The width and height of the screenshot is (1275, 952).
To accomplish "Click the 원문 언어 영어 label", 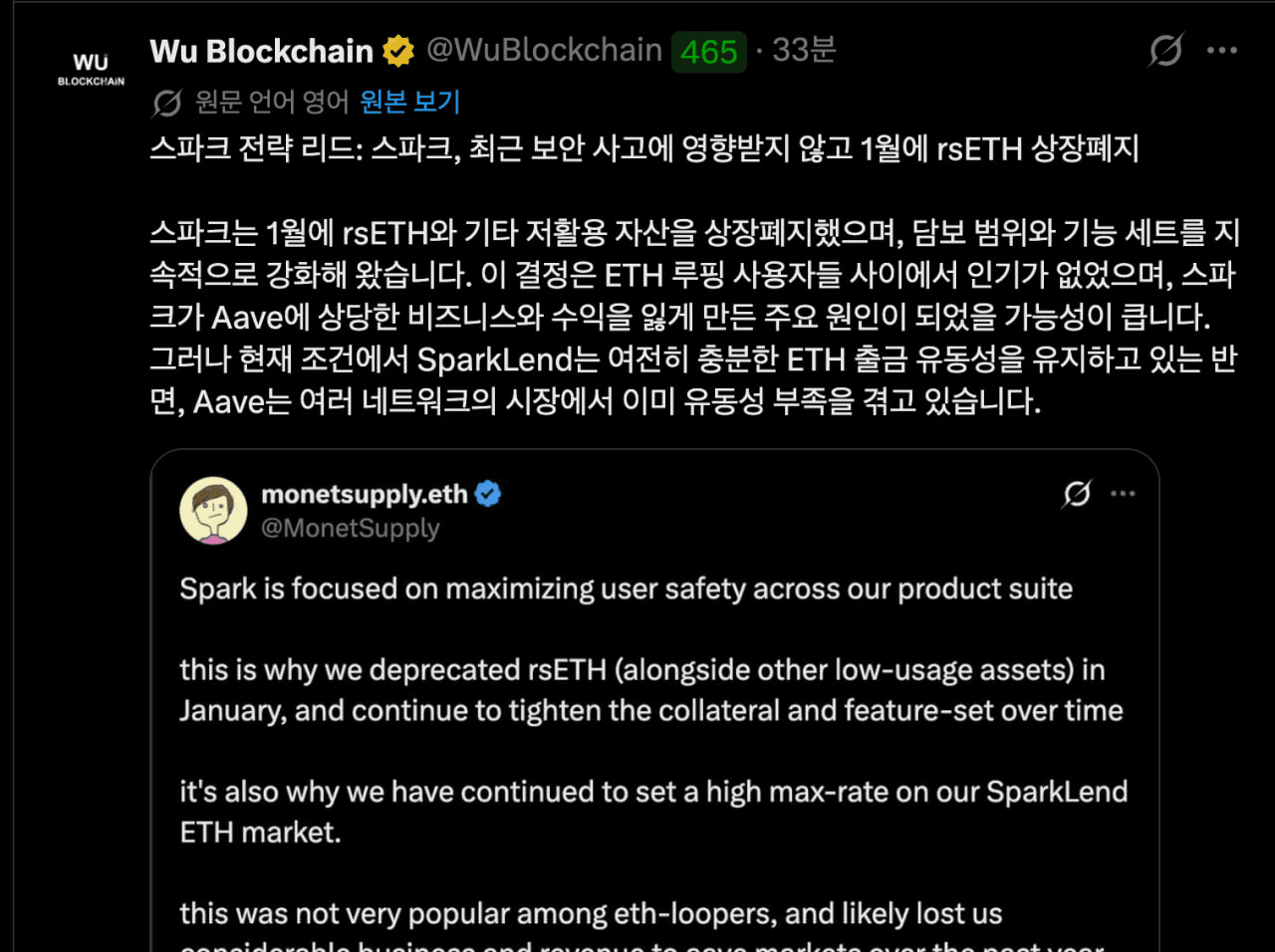I will click(271, 102).
